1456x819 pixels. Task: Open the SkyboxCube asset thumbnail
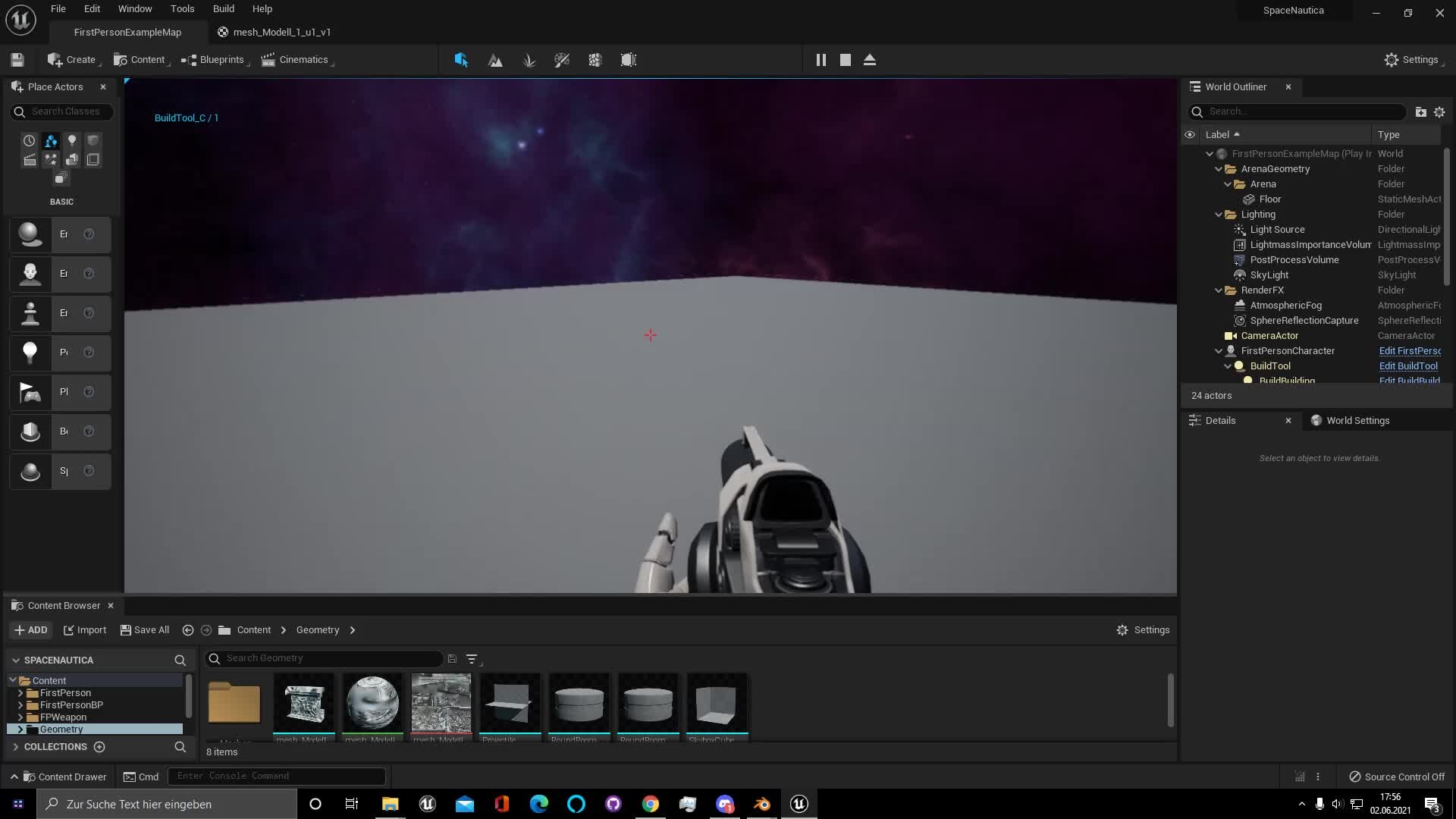tap(717, 705)
